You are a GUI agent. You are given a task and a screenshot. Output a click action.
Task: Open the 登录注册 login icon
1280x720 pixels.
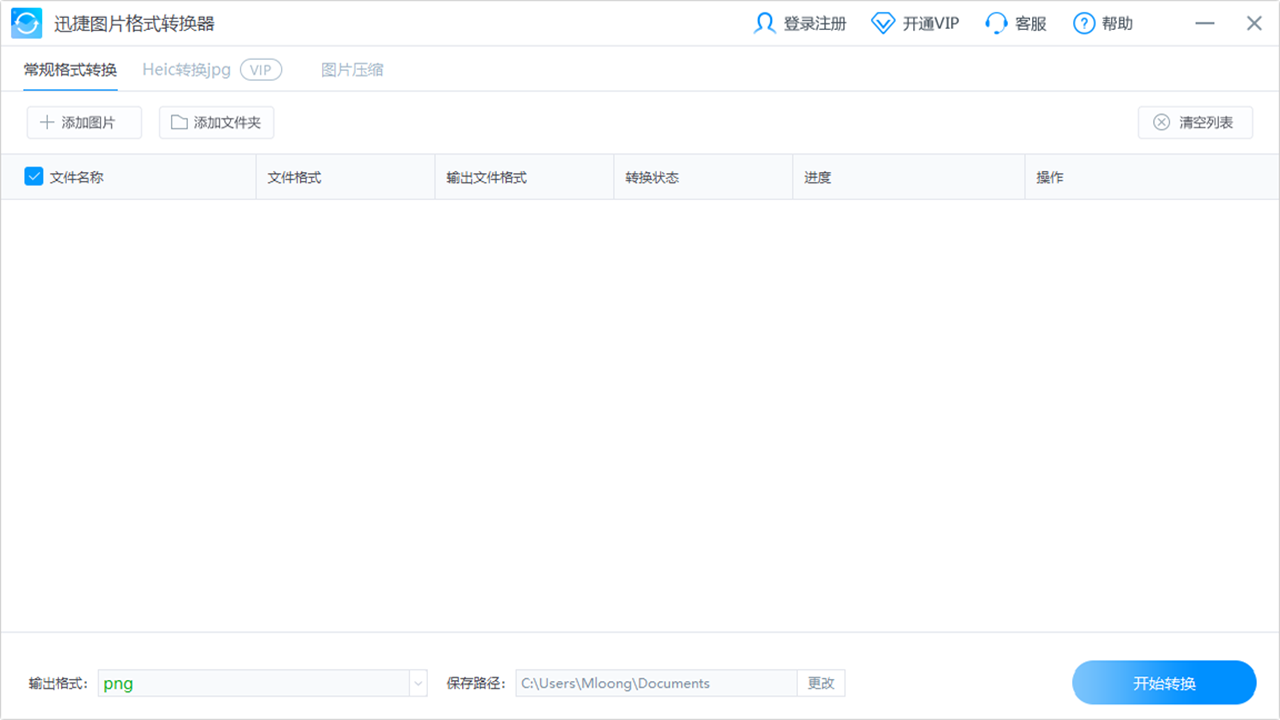[764, 22]
